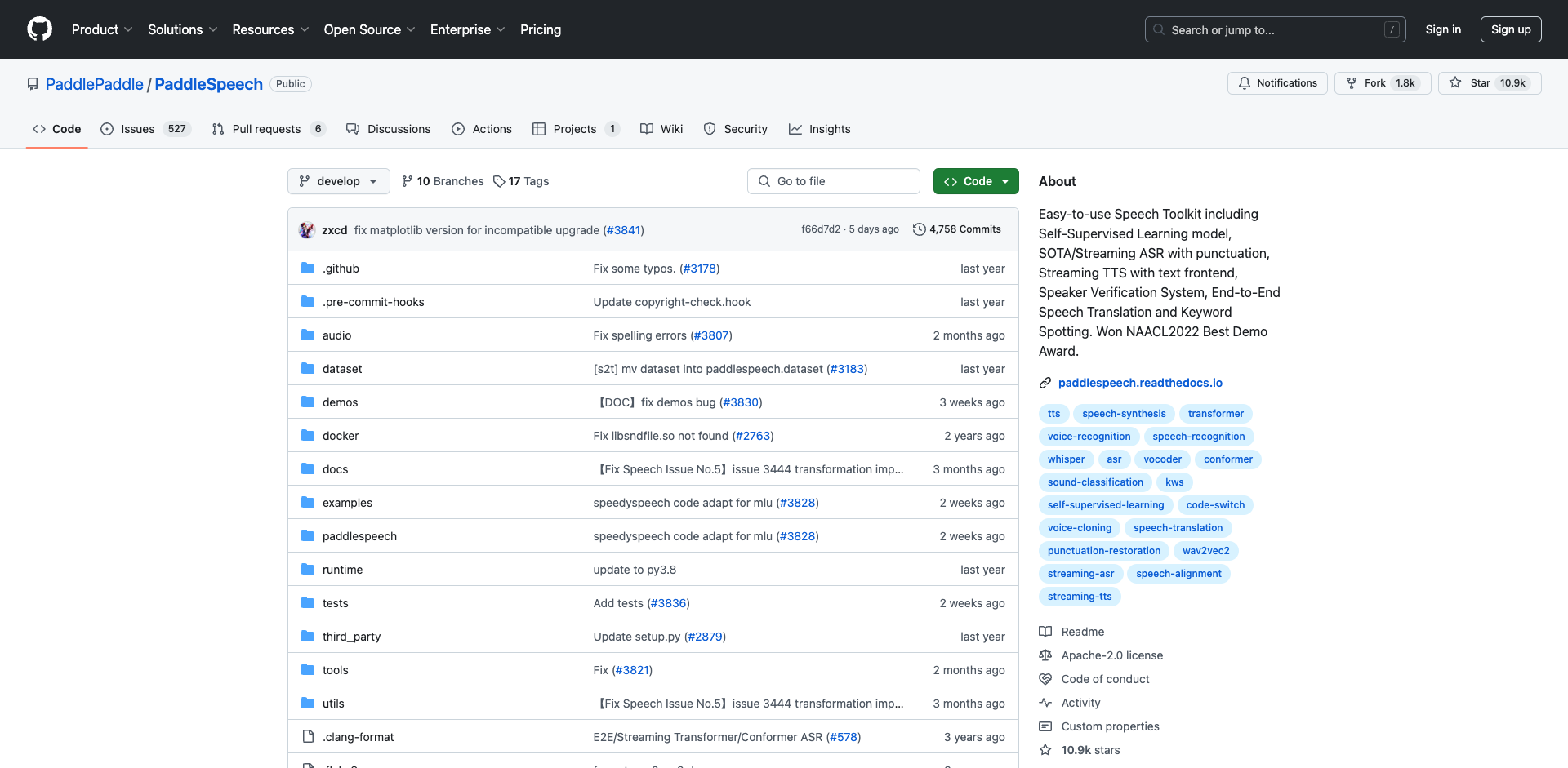Open the Activity link in sidebar
This screenshot has height=768, width=1568.
click(1080, 703)
